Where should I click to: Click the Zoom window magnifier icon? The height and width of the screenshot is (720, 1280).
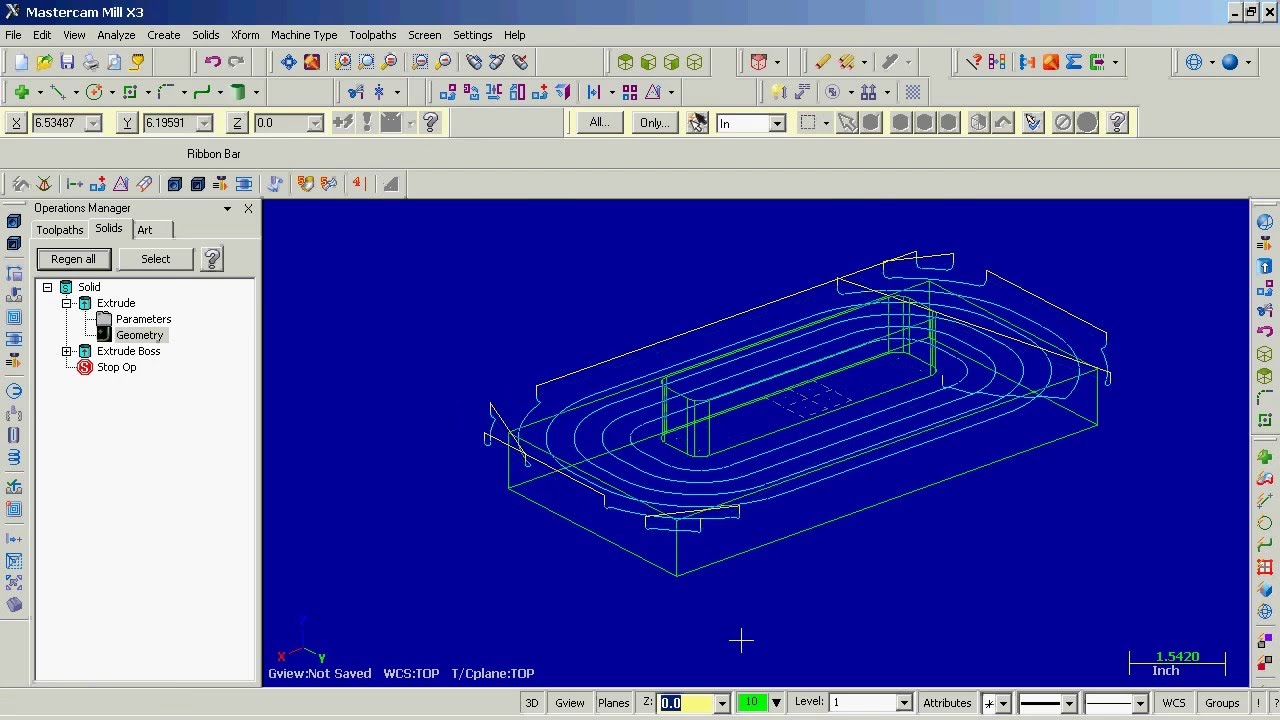(x=343, y=62)
